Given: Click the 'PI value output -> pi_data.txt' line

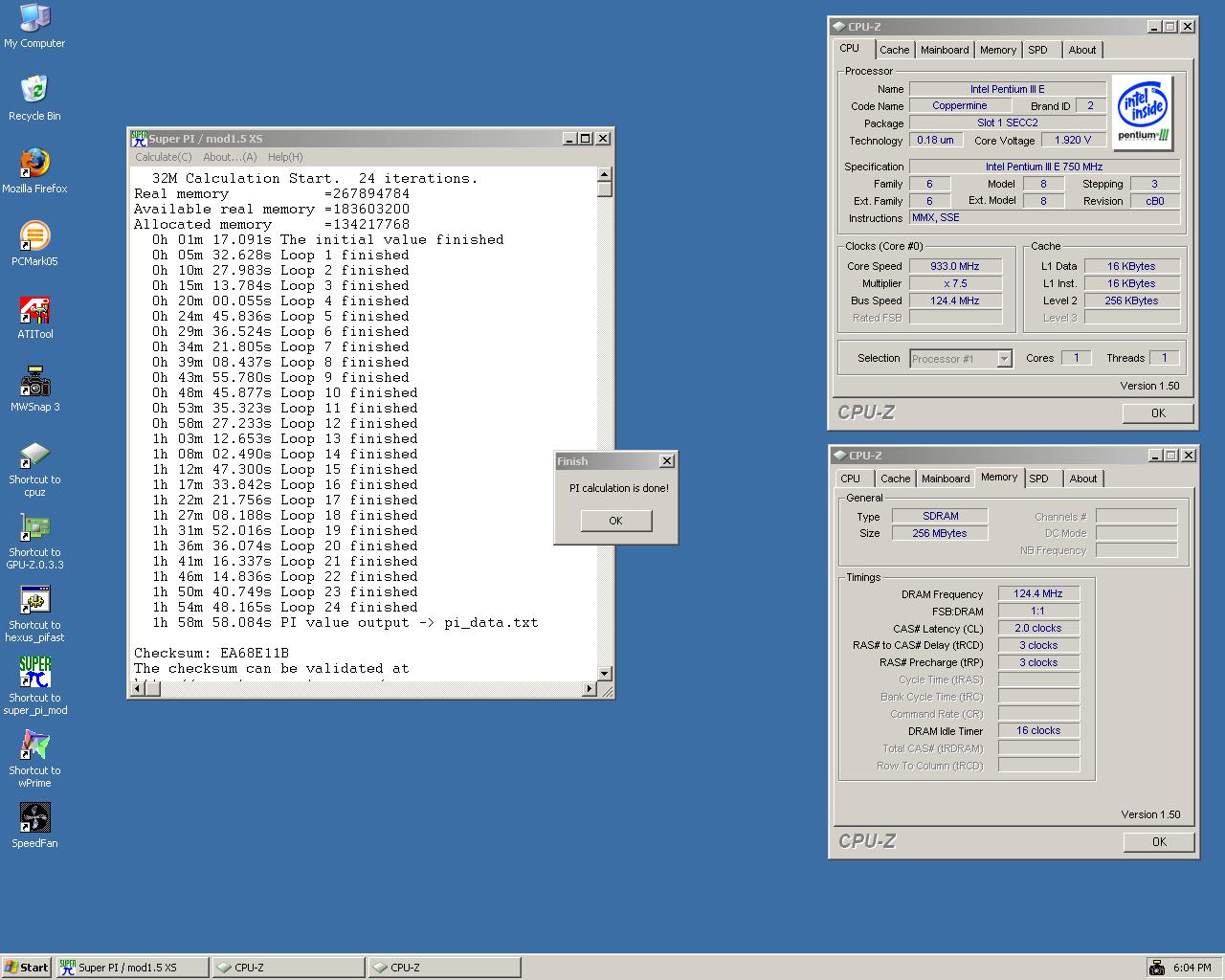Looking at the screenshot, I should click(x=345, y=622).
